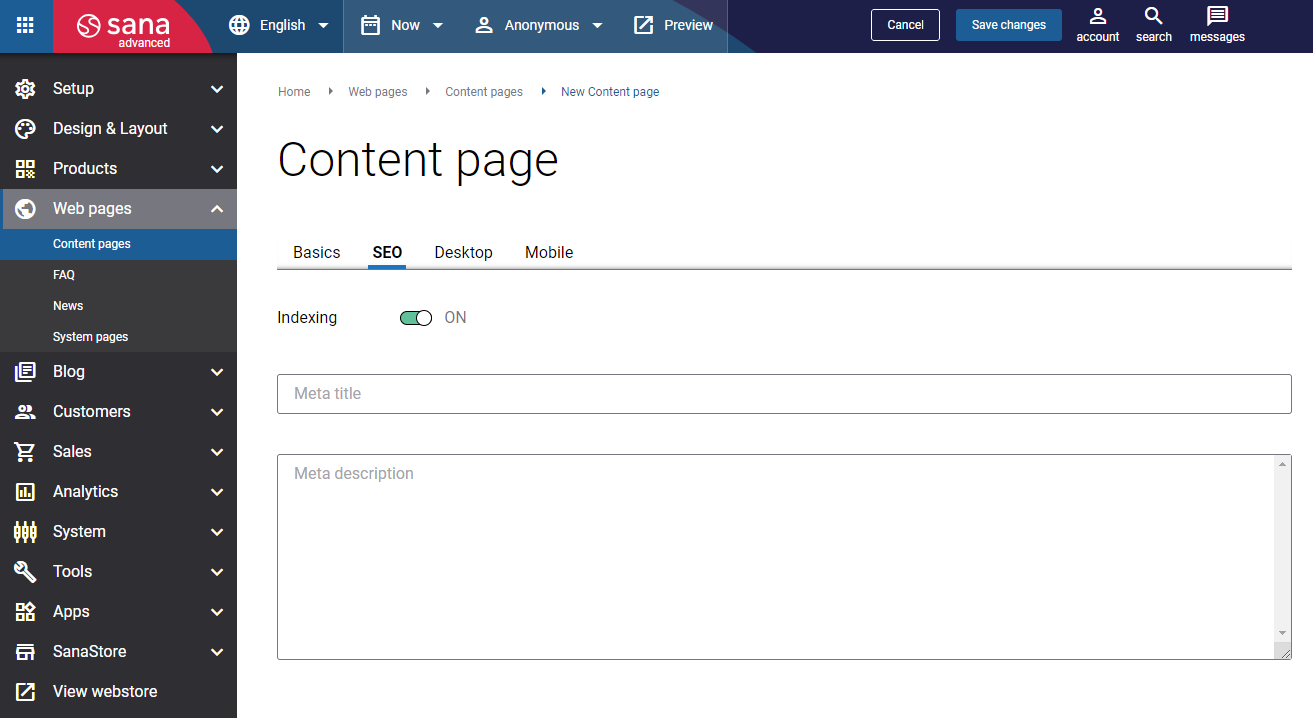Viewport: 1313px width, 718px height.
Task: Click the Save changes button
Action: click(x=1009, y=25)
